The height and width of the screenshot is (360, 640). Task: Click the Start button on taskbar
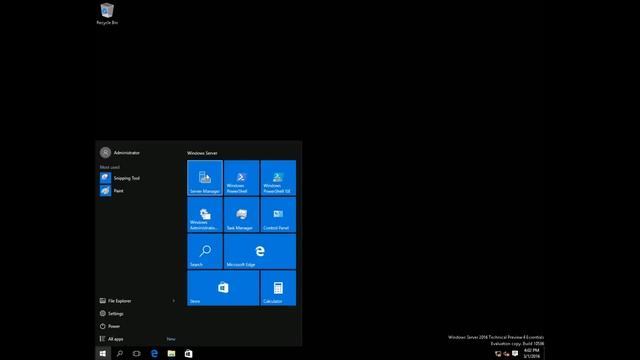pos(103,353)
